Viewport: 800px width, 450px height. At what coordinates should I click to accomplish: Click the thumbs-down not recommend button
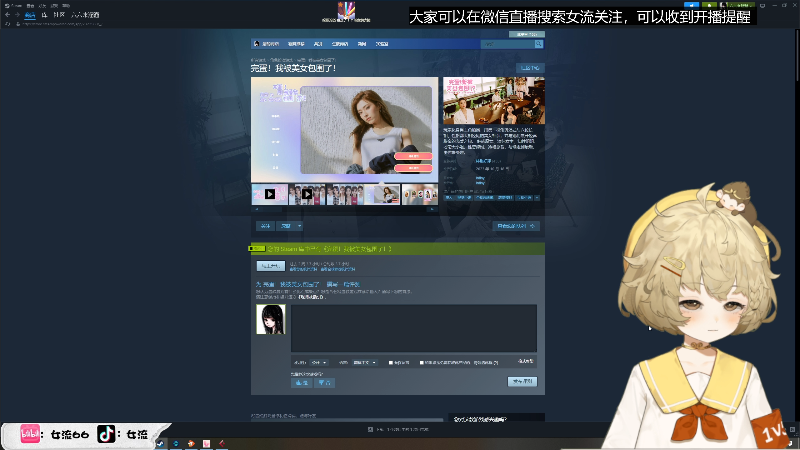point(324,383)
